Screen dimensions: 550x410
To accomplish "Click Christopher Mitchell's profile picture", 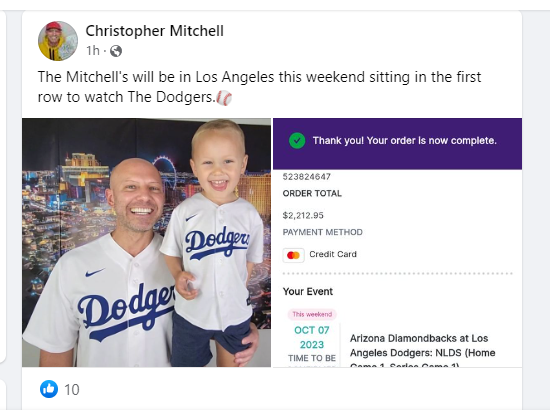I will (58, 41).
